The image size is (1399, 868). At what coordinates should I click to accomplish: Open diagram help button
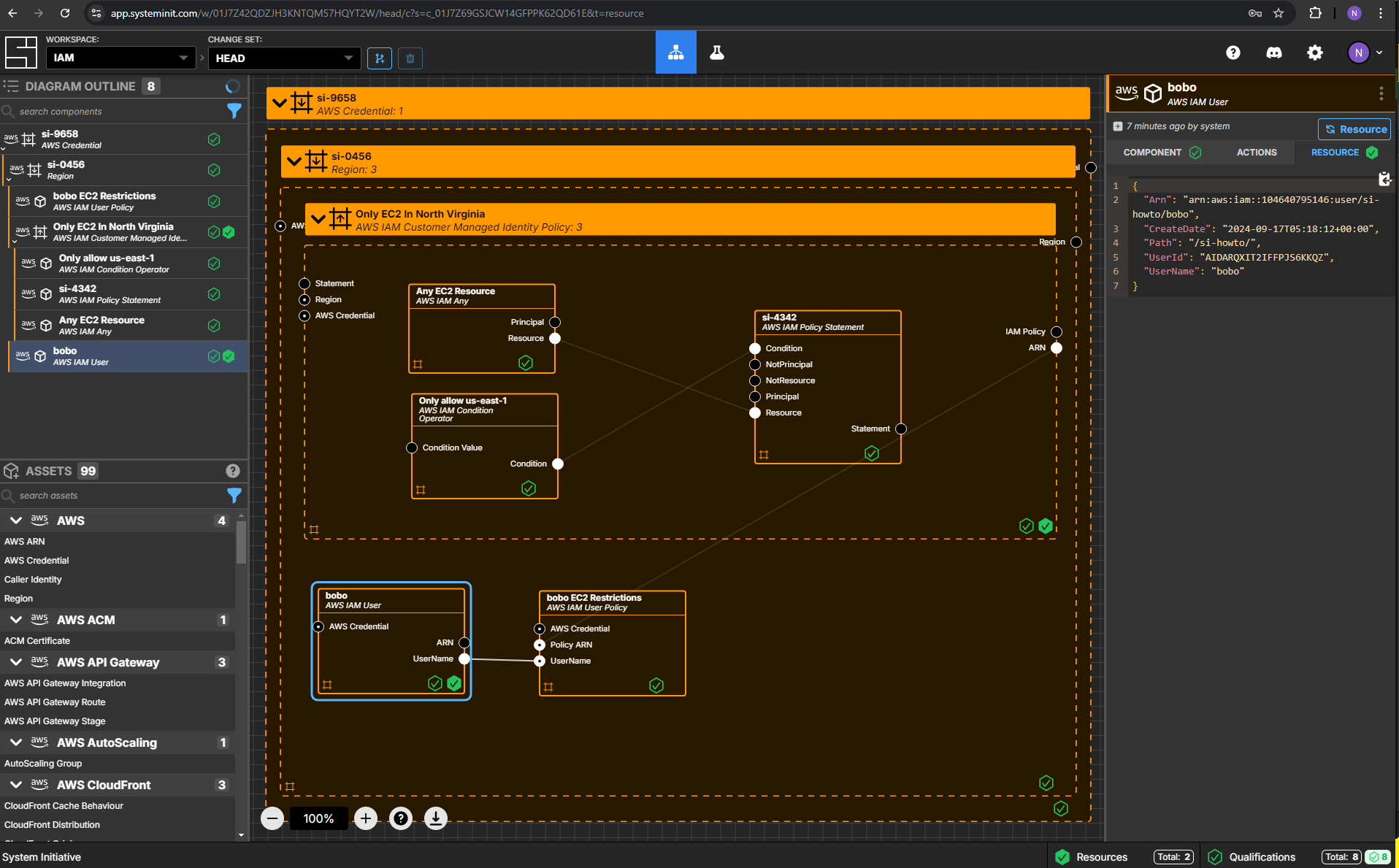point(401,818)
